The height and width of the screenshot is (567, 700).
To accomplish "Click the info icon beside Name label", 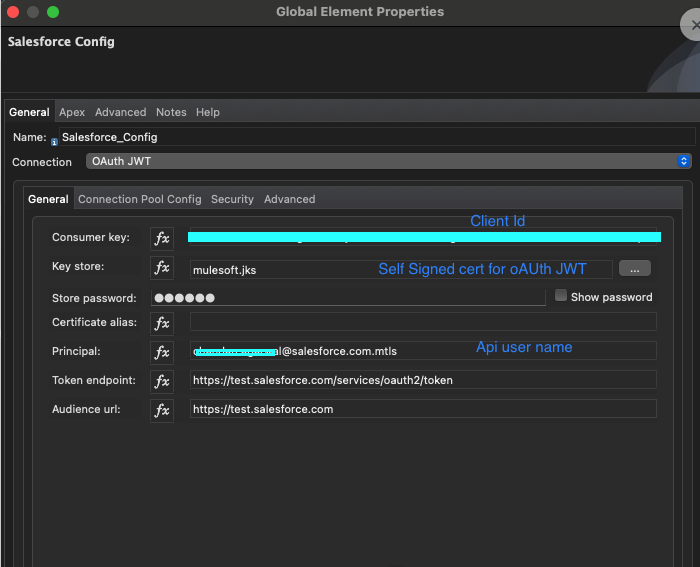I will point(54,142).
